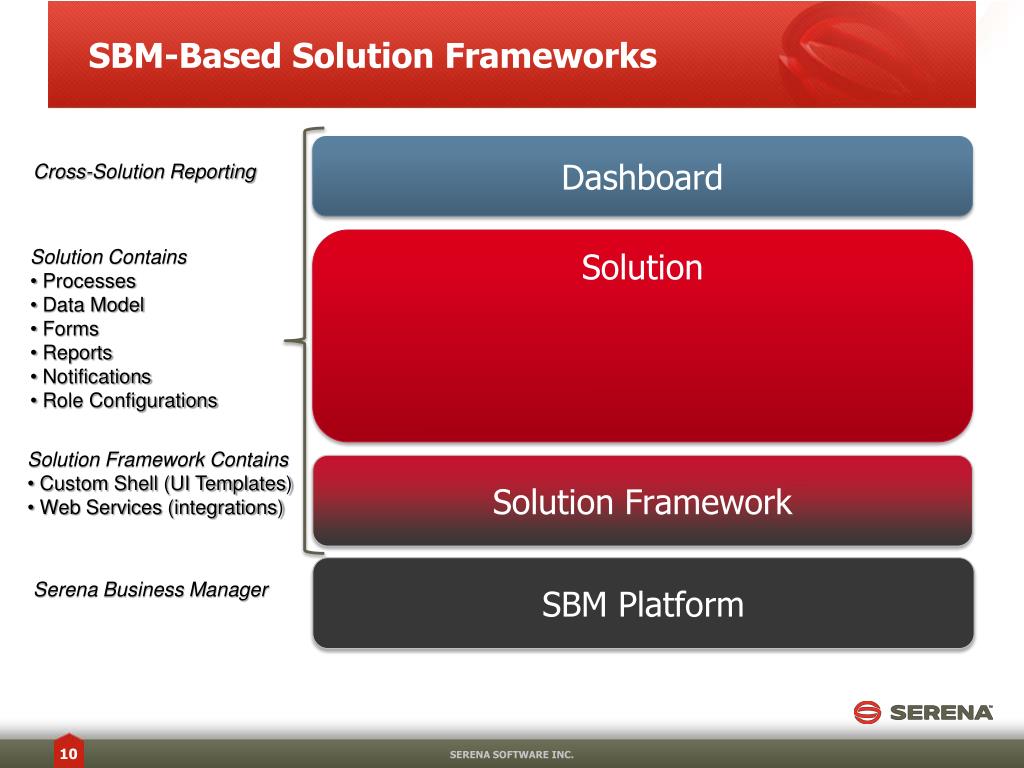Select the red Solution block

[643, 336]
